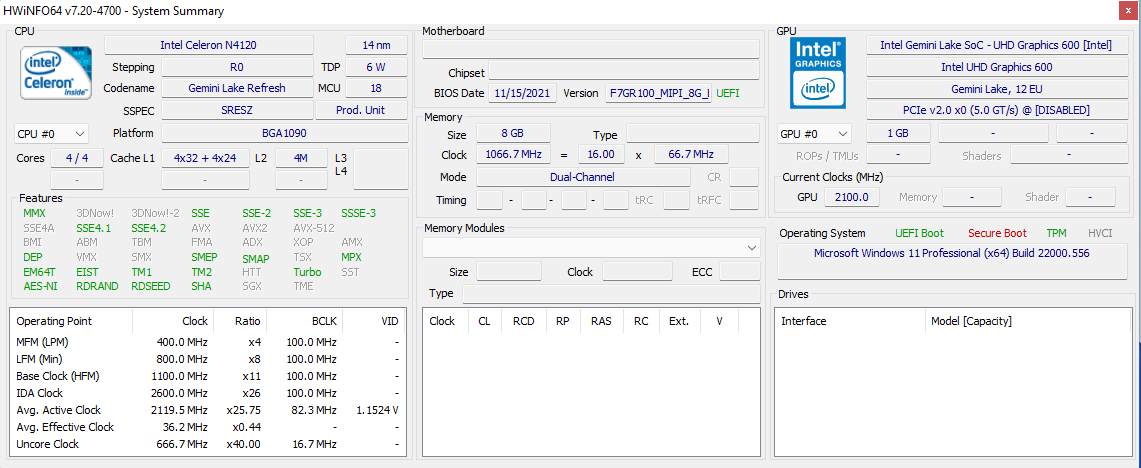1141x468 pixels.
Task: Click the green UEFI label
Action: (729, 93)
